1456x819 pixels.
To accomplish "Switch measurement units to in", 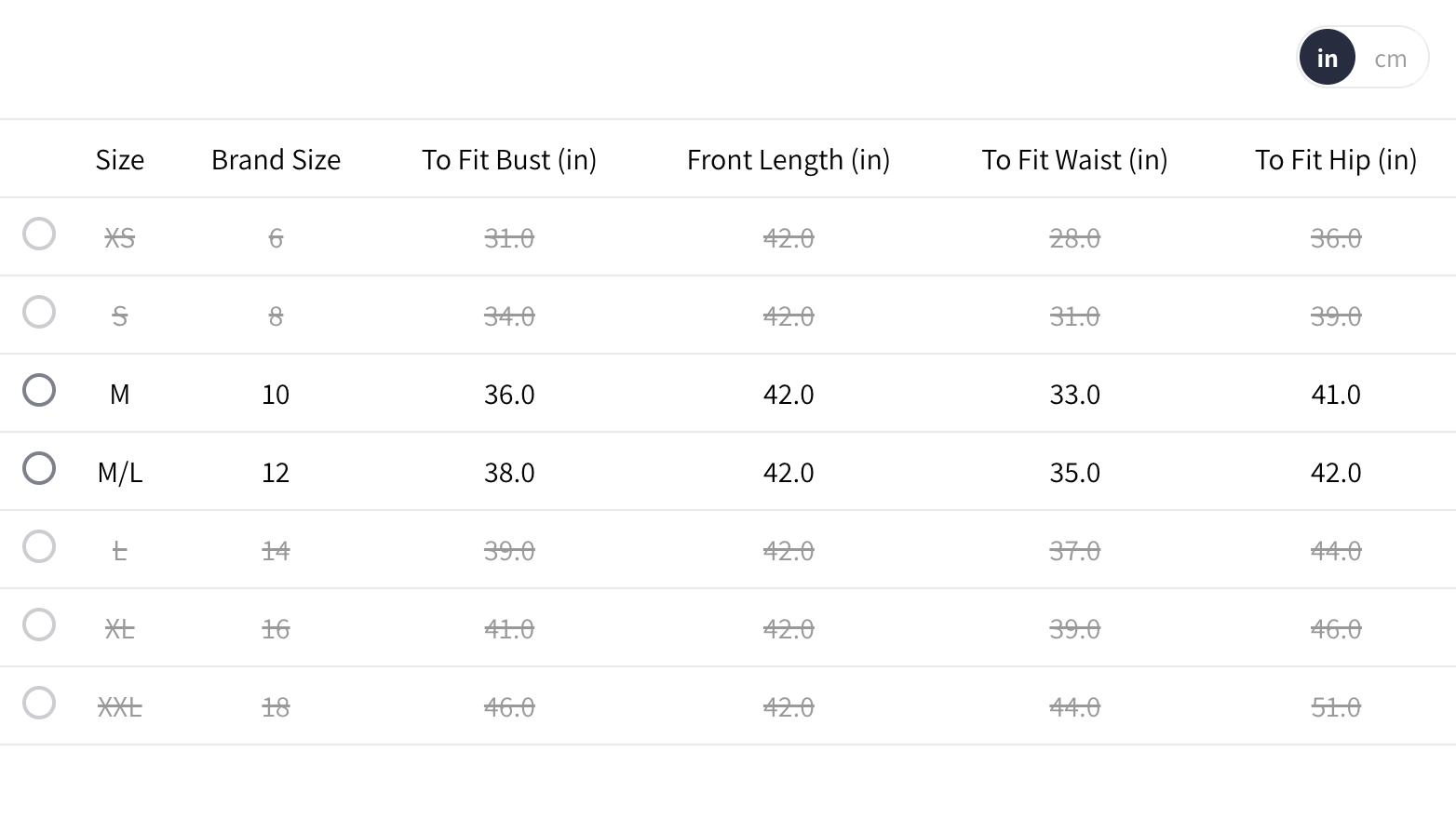I will pyautogui.click(x=1327, y=59).
